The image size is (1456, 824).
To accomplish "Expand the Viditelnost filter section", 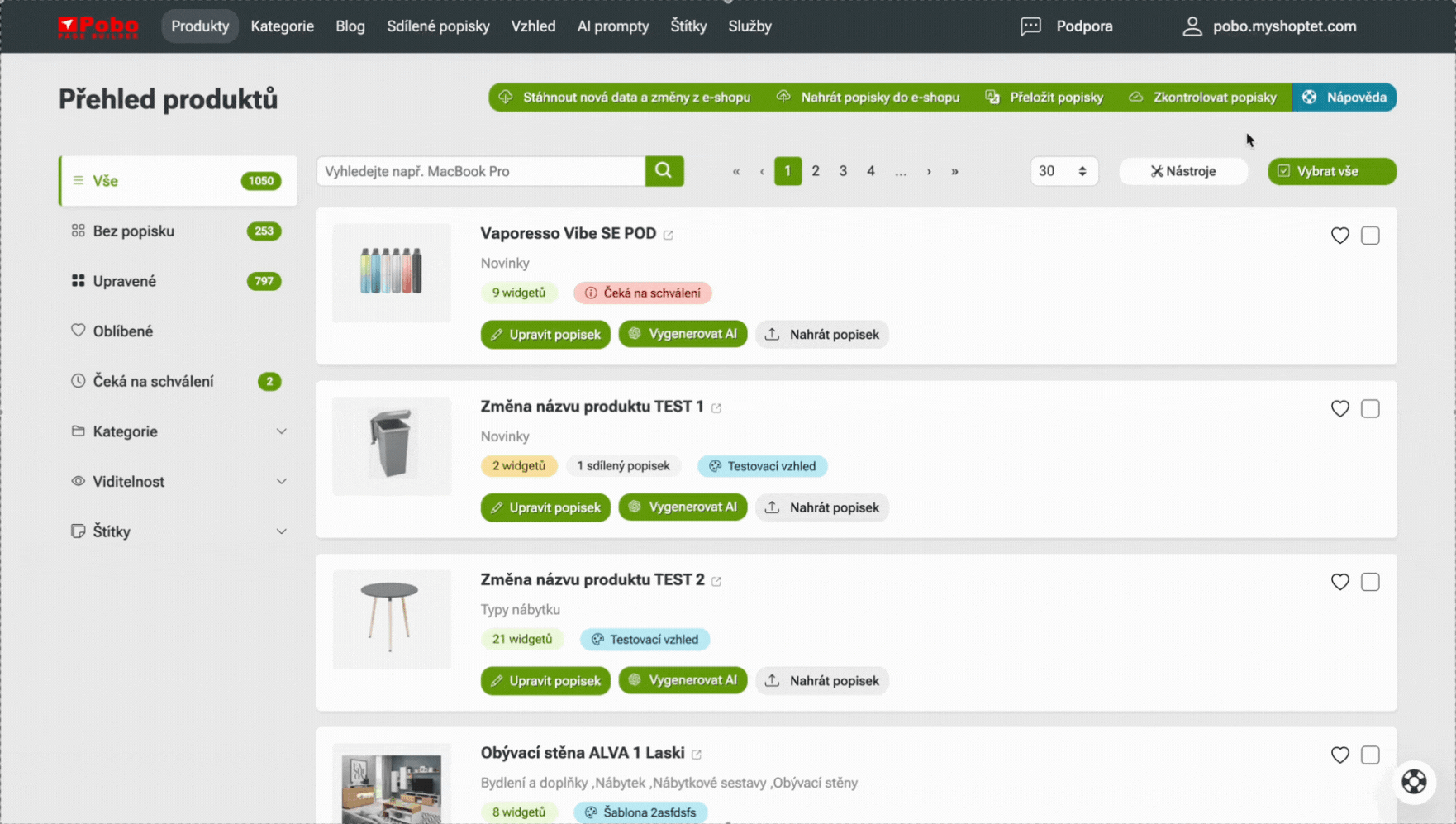I will [282, 481].
